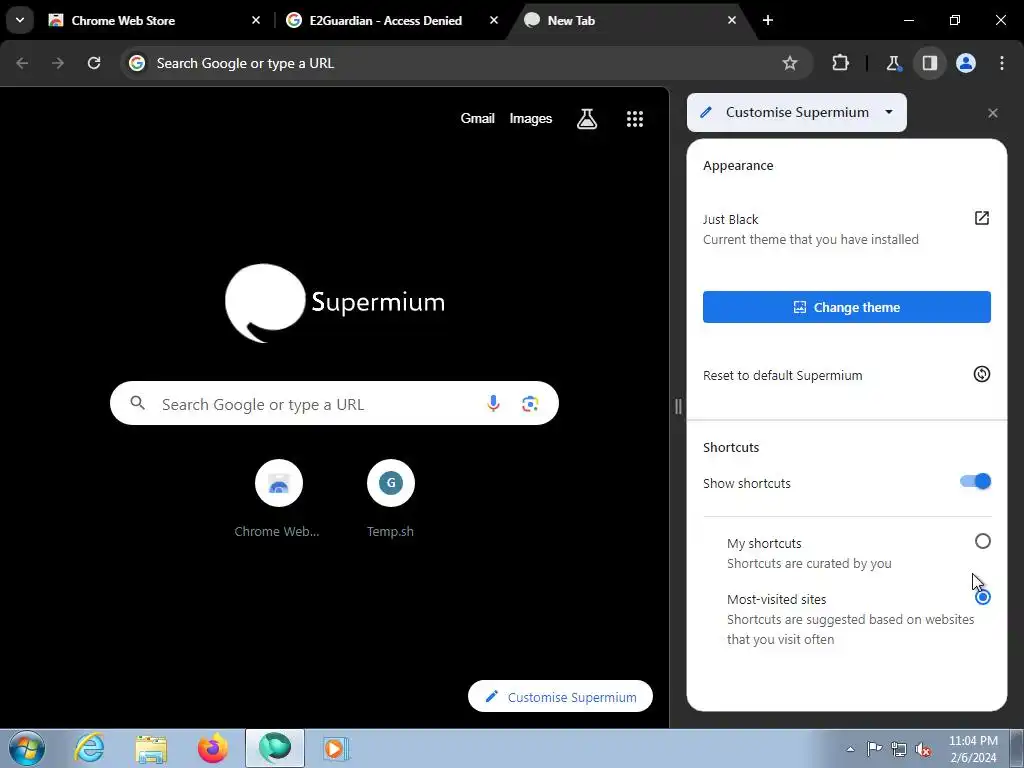Click the Reset to default Supermium icon
The width and height of the screenshot is (1024, 768).
pos(982,374)
